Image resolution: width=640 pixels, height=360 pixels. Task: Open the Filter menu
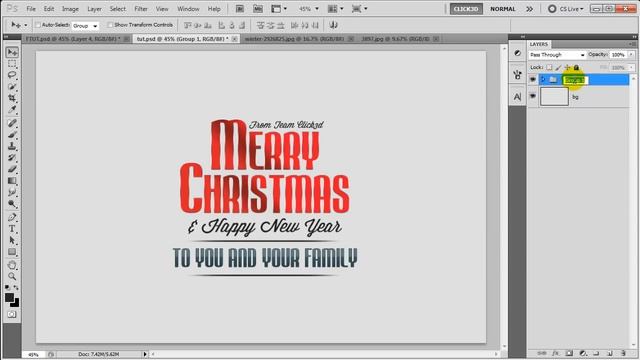click(141, 9)
